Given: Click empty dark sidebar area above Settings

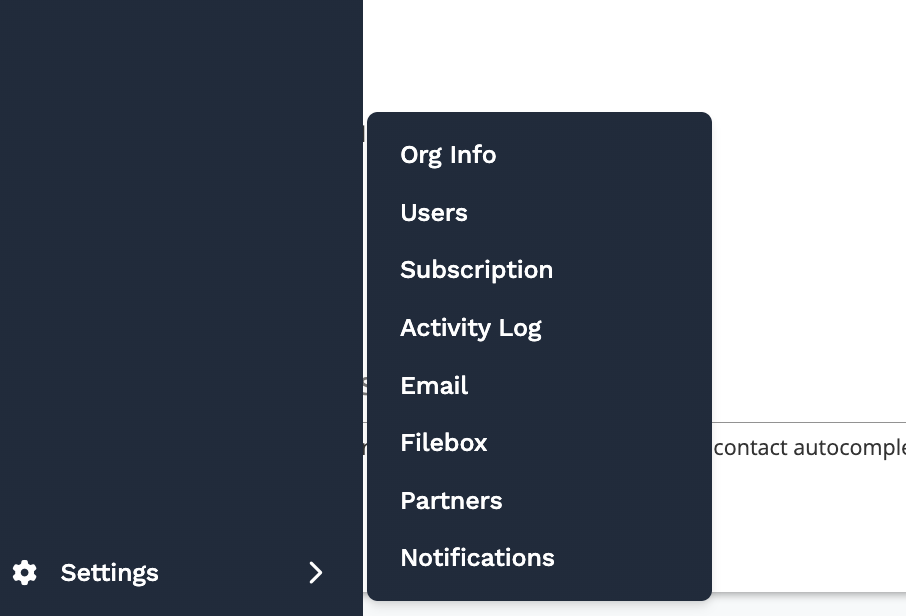Looking at the screenshot, I should [180, 300].
